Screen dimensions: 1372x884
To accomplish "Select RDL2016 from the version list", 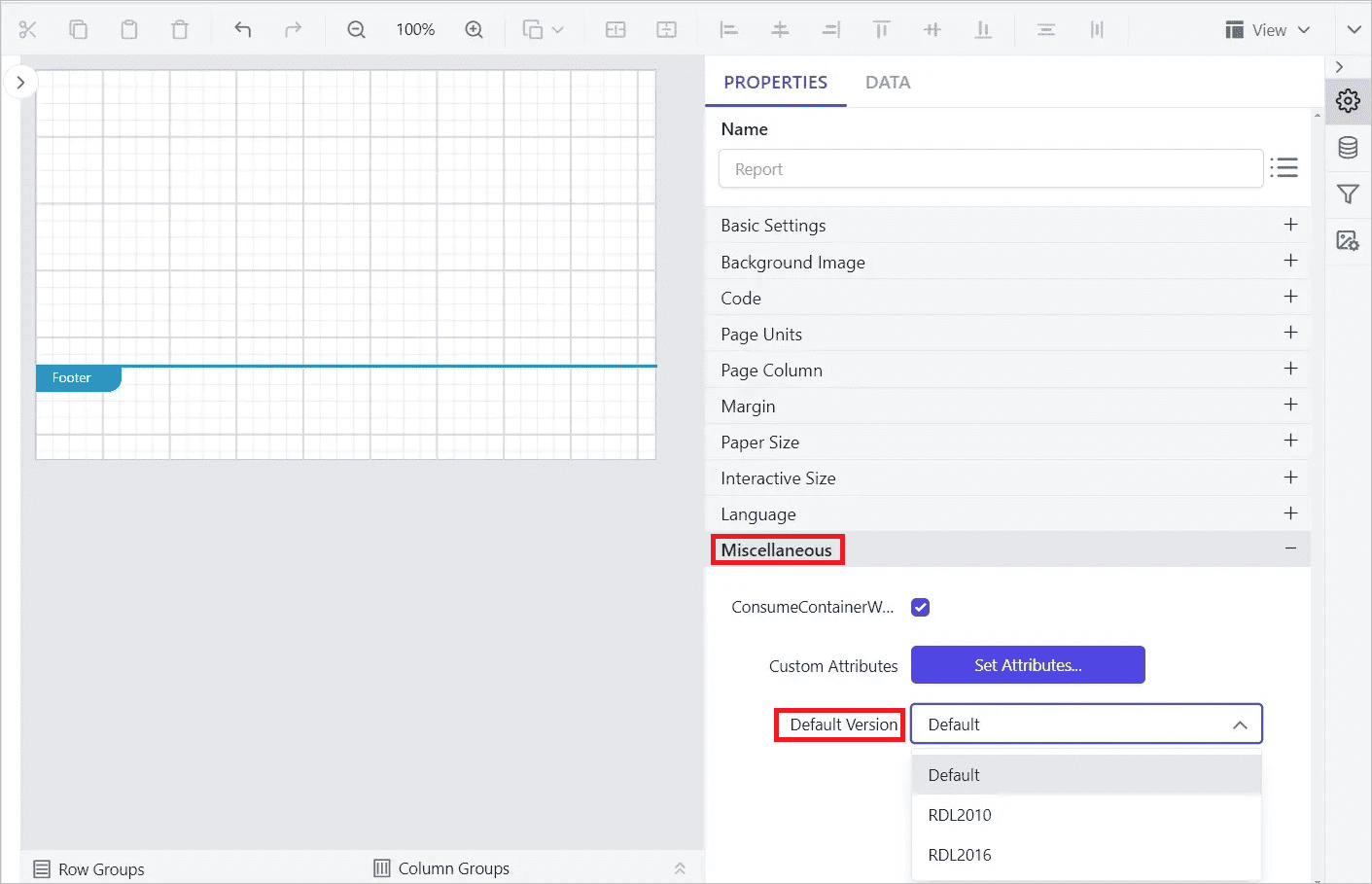I will (x=960, y=855).
